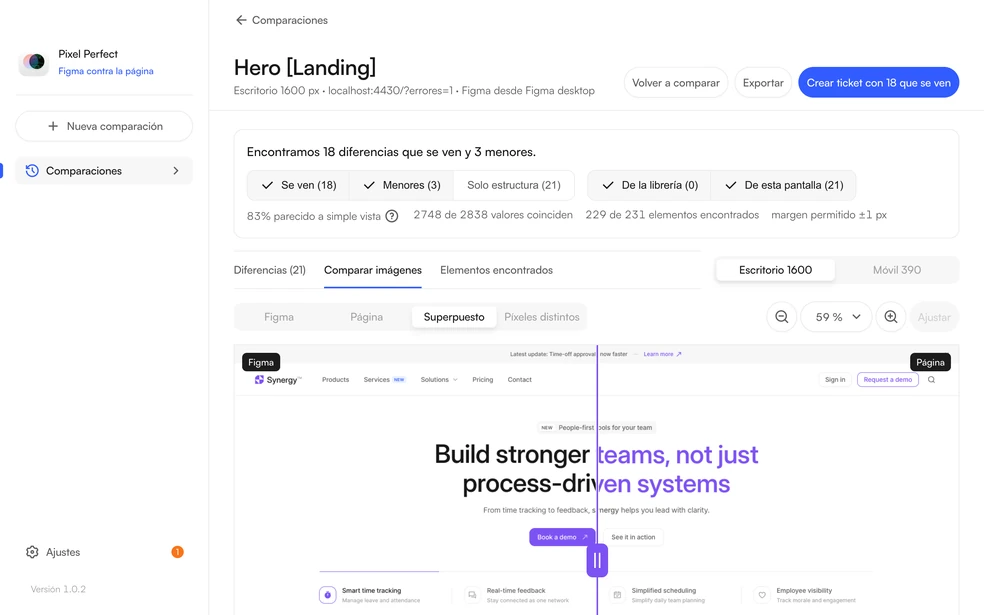Toggle the Menores (3) filter

402,185
